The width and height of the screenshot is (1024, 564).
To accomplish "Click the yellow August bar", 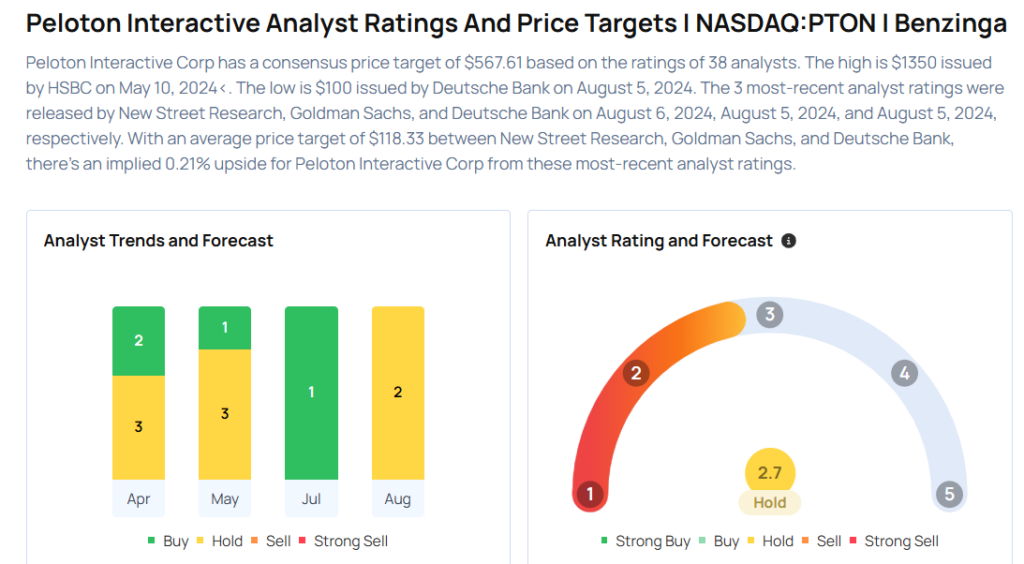I will pyautogui.click(x=397, y=392).
